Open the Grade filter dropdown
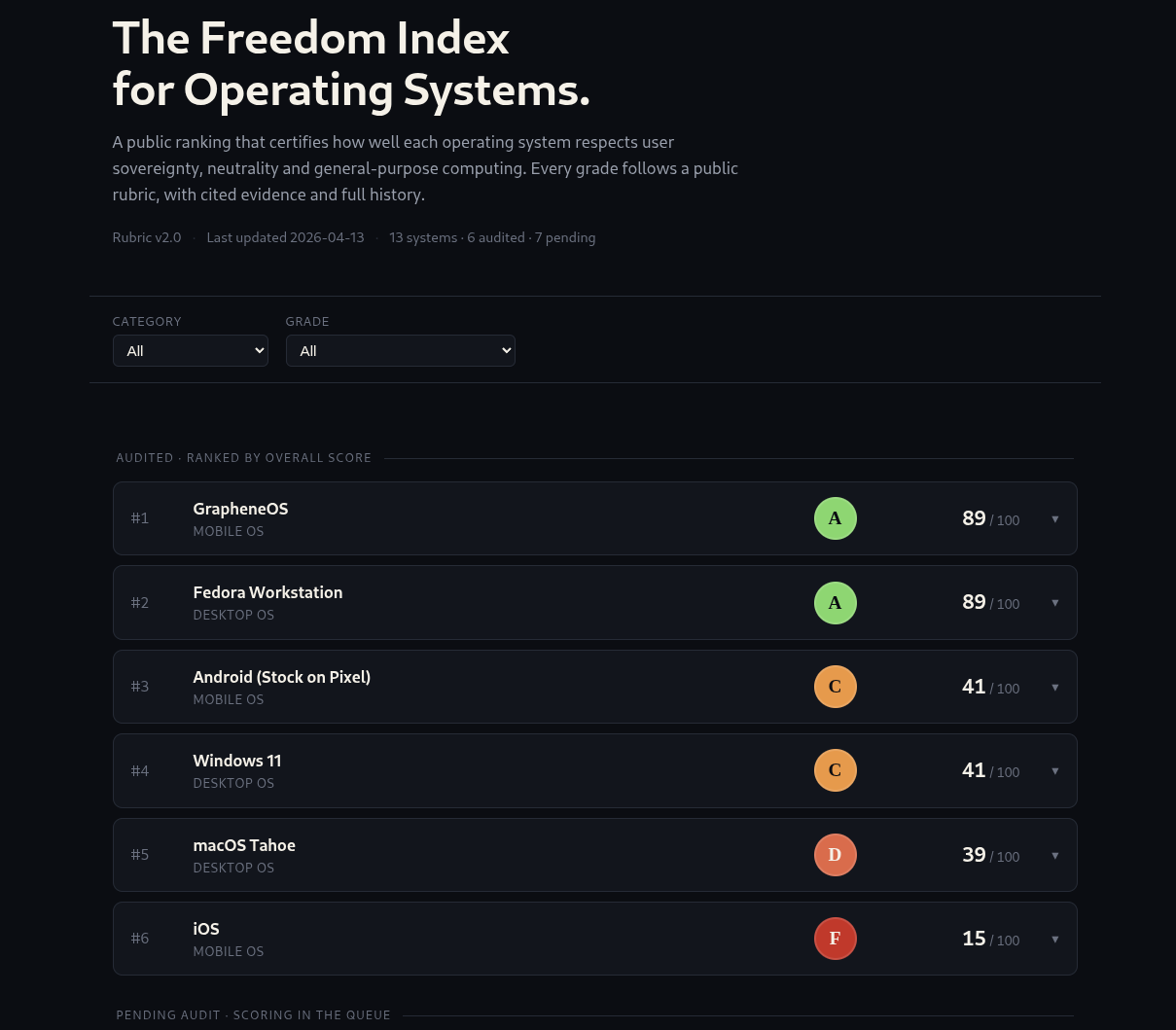This screenshot has height=1030, width=1176. pos(400,350)
